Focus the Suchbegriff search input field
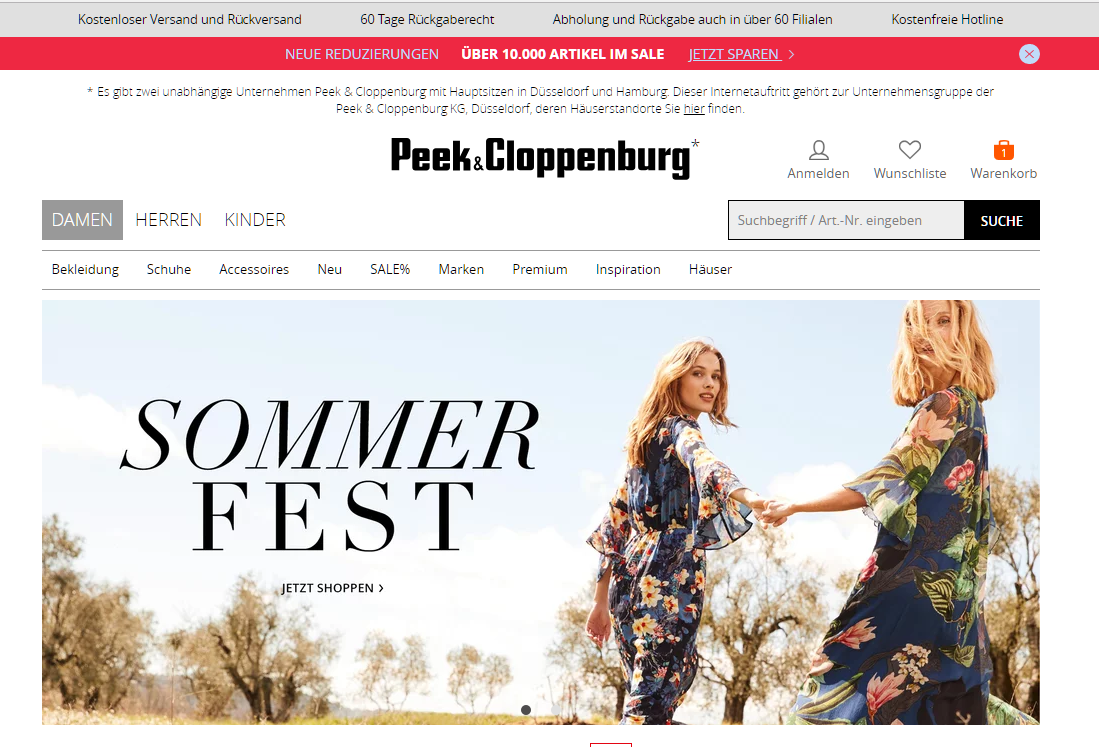Screen dimensions: 1099x747 846,220
